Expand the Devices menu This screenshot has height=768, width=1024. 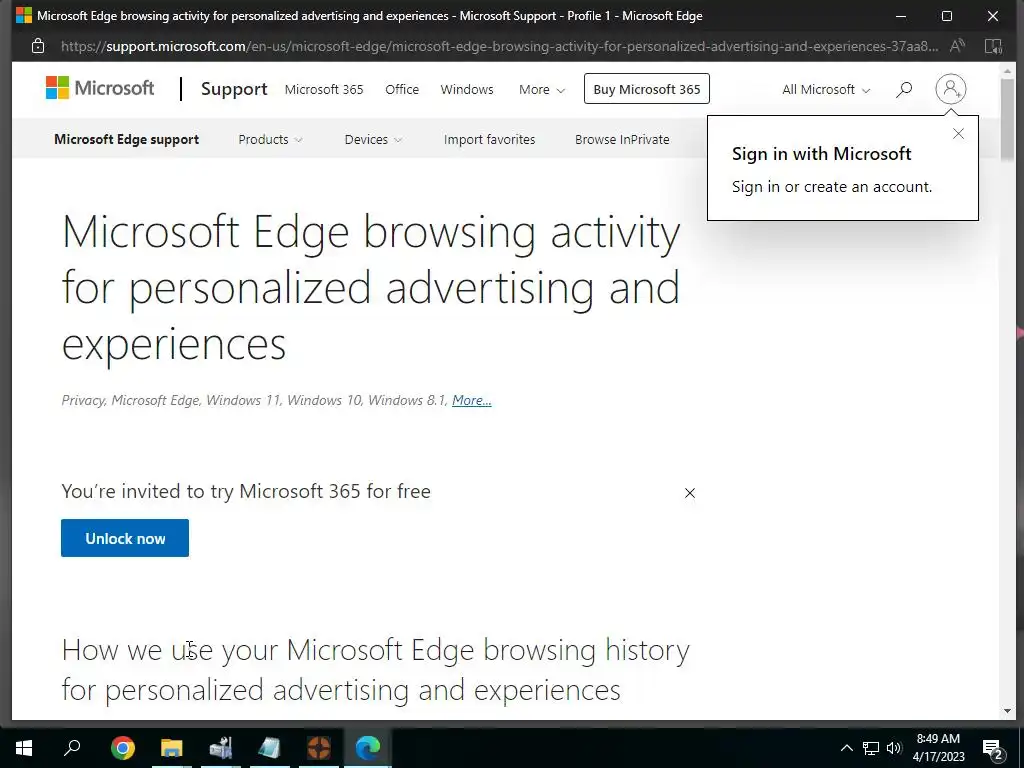click(x=373, y=139)
